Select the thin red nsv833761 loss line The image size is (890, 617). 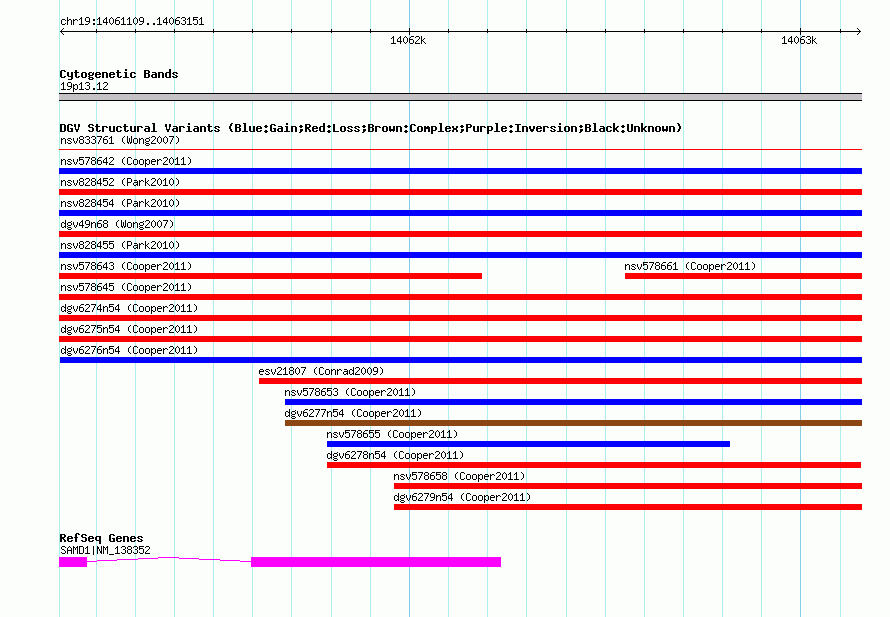coord(460,149)
